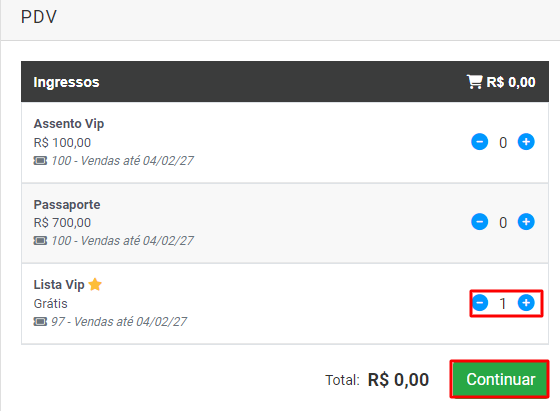The width and height of the screenshot is (560, 411).
Task: Add one Passaporte ticket with plus icon
Action: click(x=526, y=222)
